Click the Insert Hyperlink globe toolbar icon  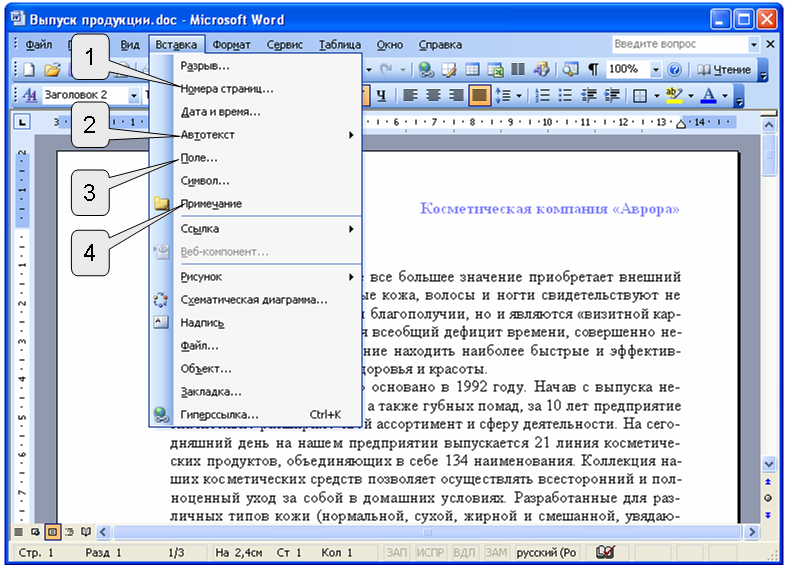[x=426, y=70]
